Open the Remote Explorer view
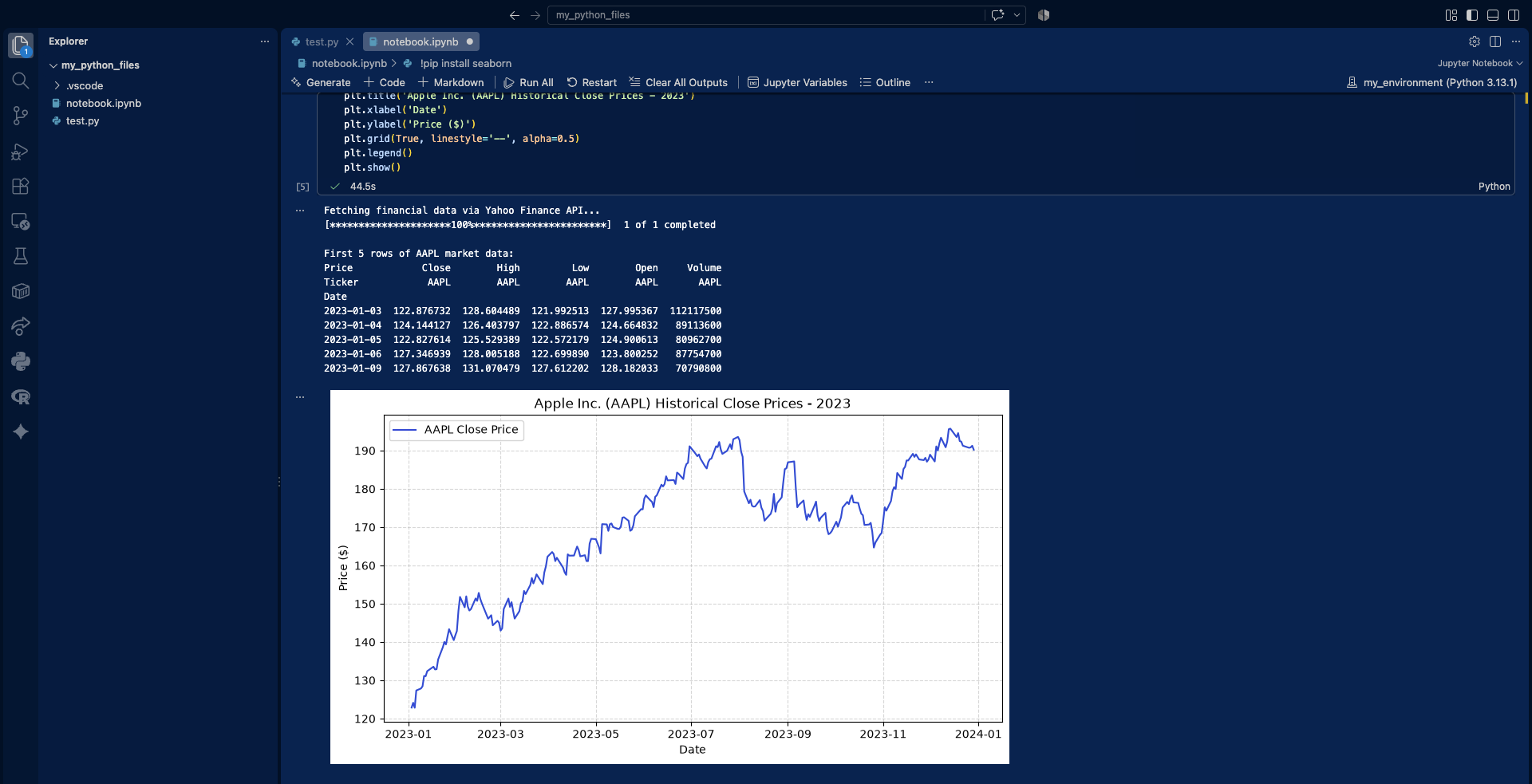The height and width of the screenshot is (784, 1532). [21, 221]
